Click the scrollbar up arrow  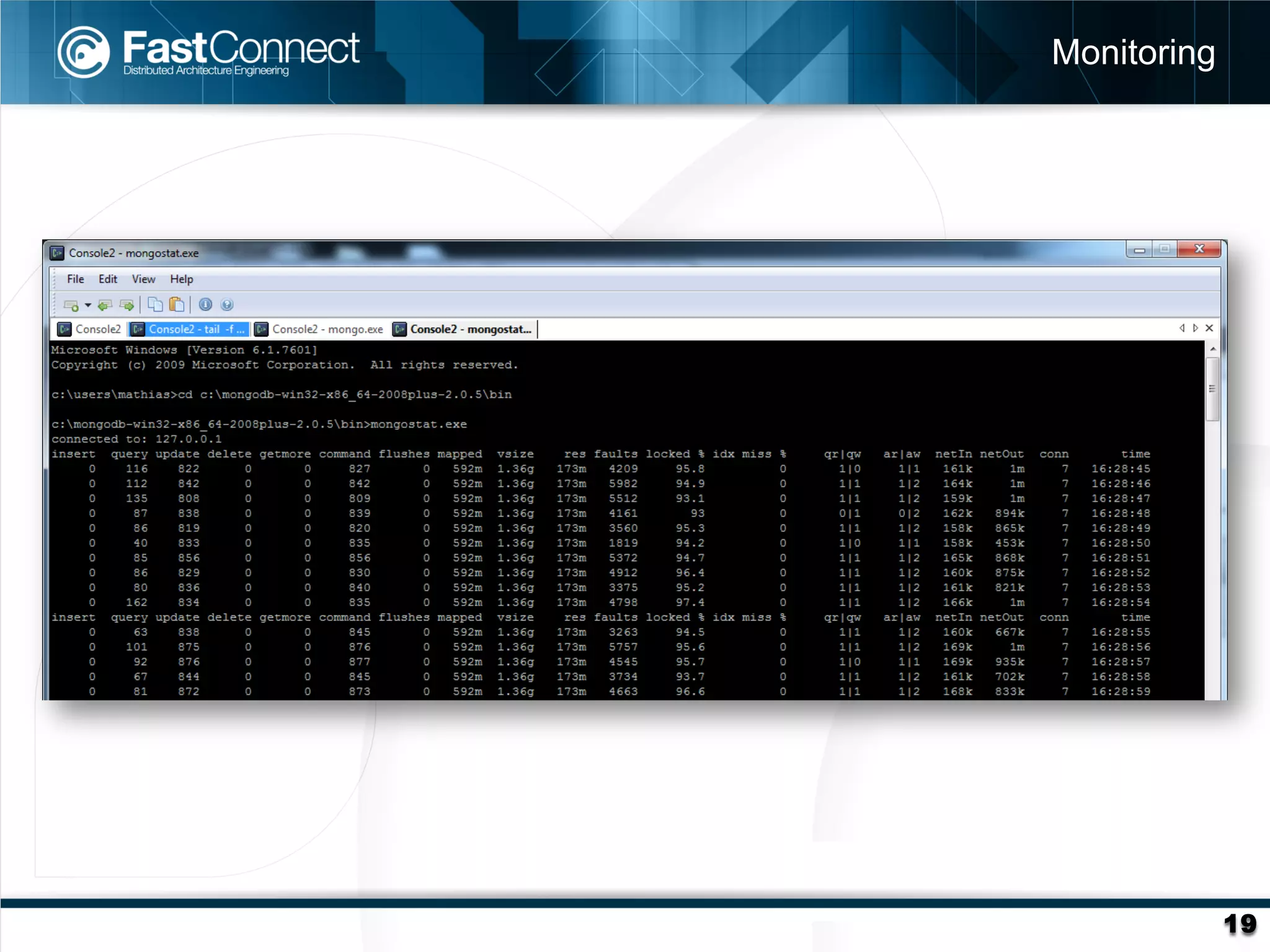(x=1213, y=350)
